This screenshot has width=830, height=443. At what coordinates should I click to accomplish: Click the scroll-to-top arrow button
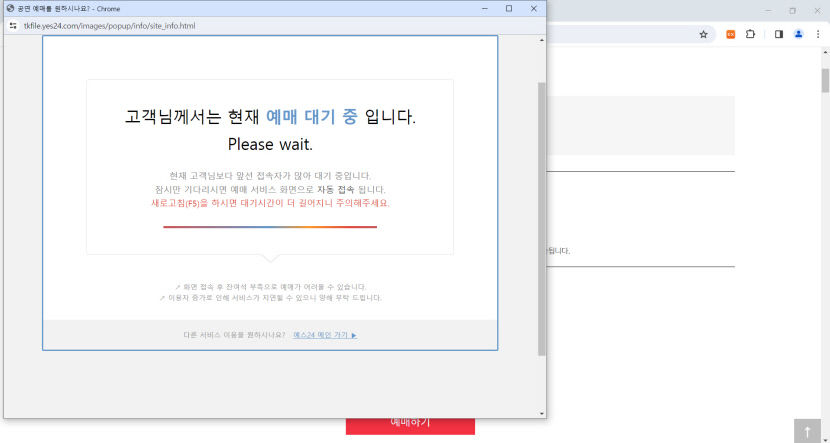pos(807,431)
